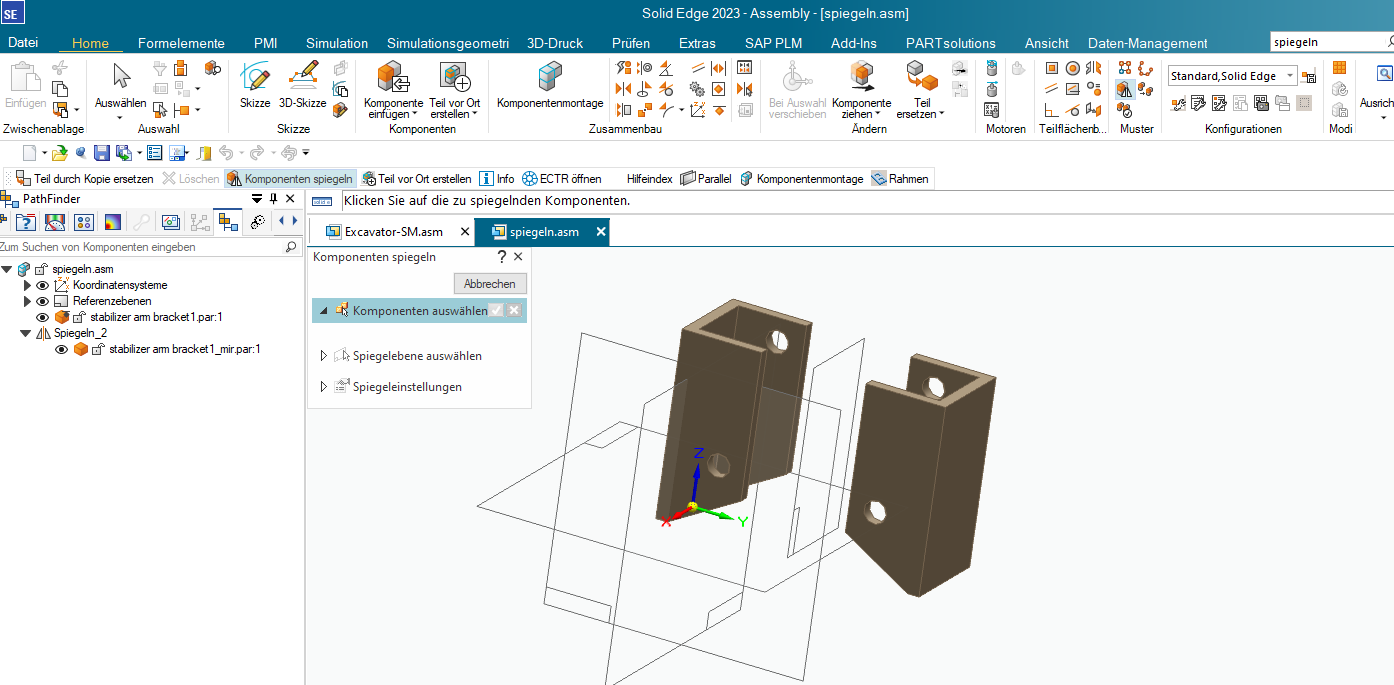Click the Hilfeindex command
Viewport: 1394px width, 685px height.
click(648, 179)
